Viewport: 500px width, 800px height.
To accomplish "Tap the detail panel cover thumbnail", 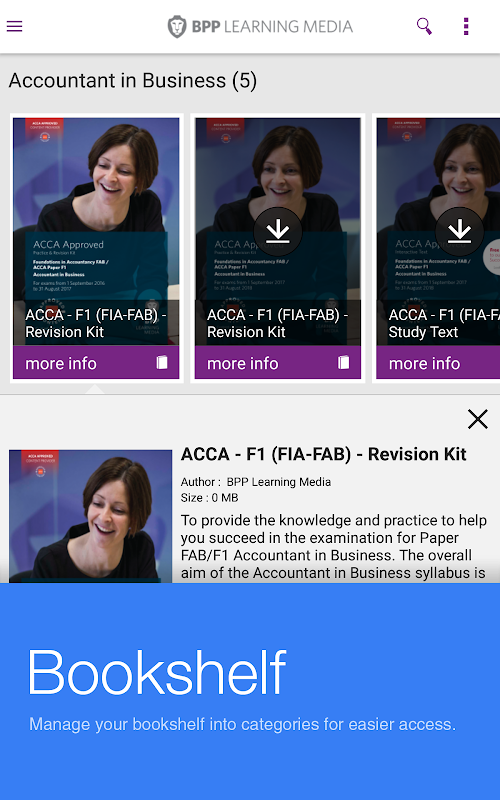I will click(90, 516).
